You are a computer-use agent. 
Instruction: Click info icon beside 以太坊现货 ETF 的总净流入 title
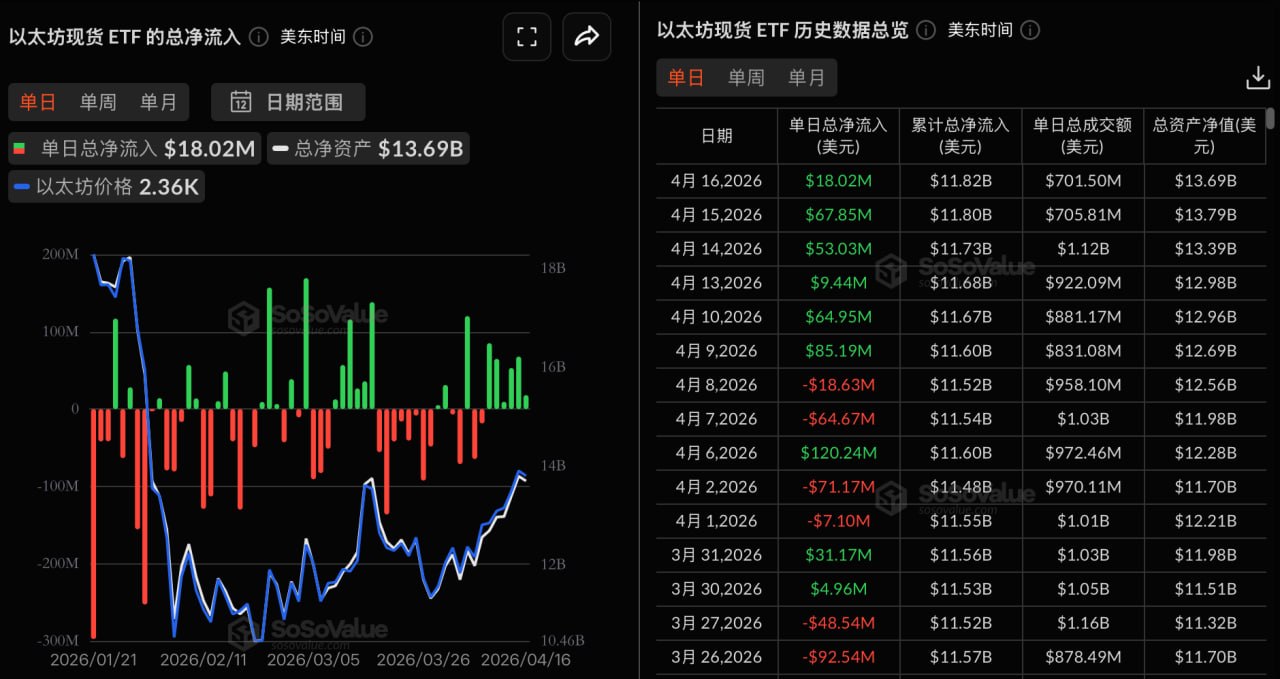(x=259, y=37)
